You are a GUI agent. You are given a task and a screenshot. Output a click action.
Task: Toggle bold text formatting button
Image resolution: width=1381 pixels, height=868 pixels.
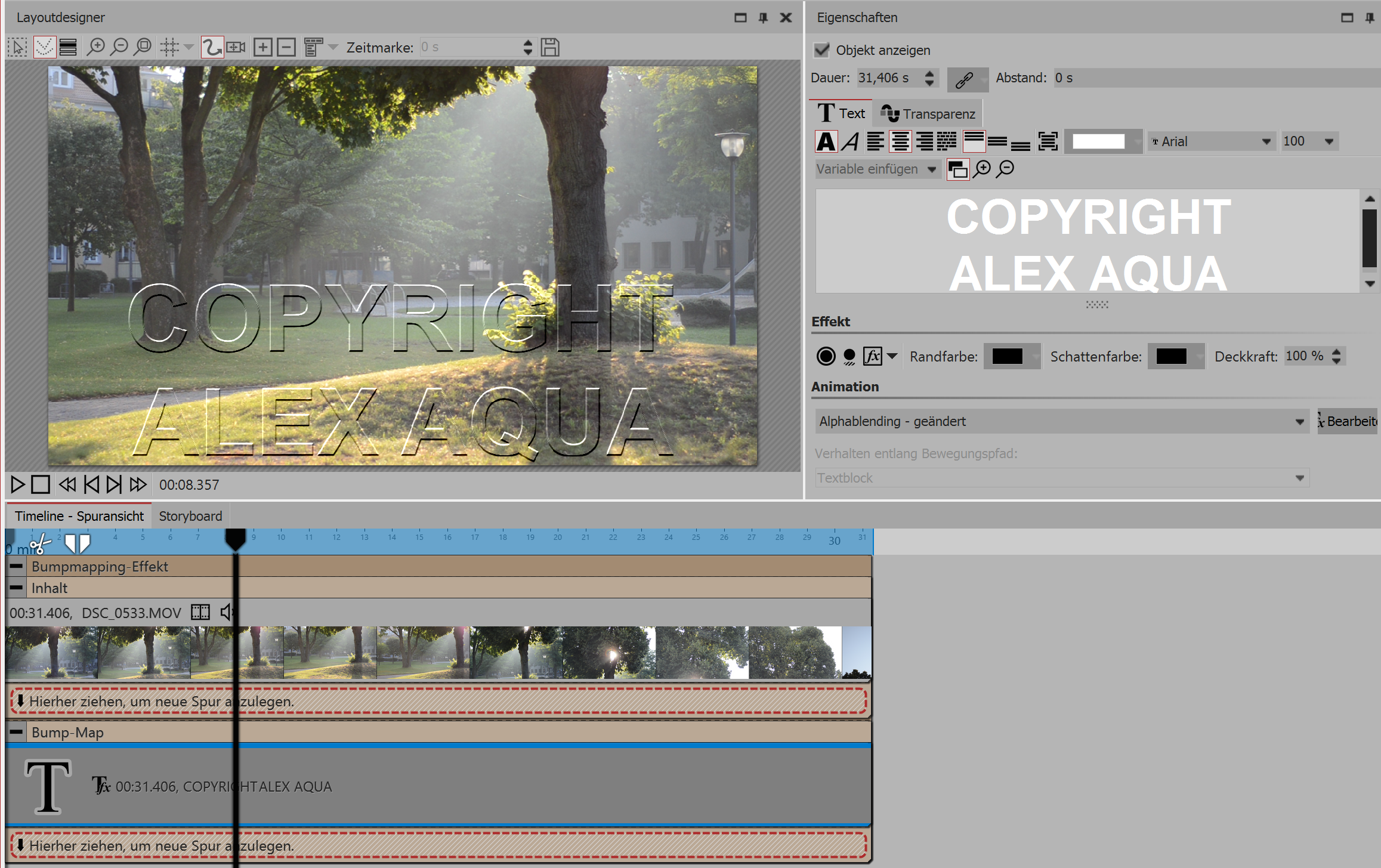pos(826,141)
